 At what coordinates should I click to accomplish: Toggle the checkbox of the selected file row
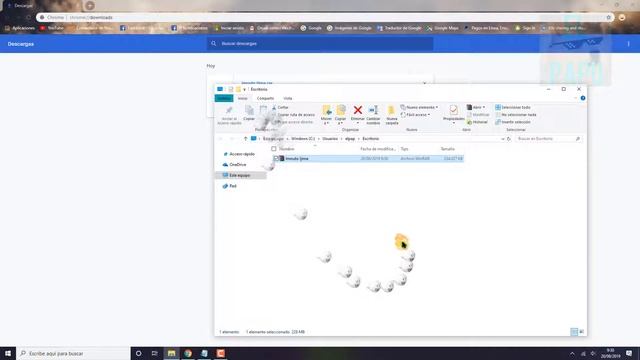pos(276,158)
